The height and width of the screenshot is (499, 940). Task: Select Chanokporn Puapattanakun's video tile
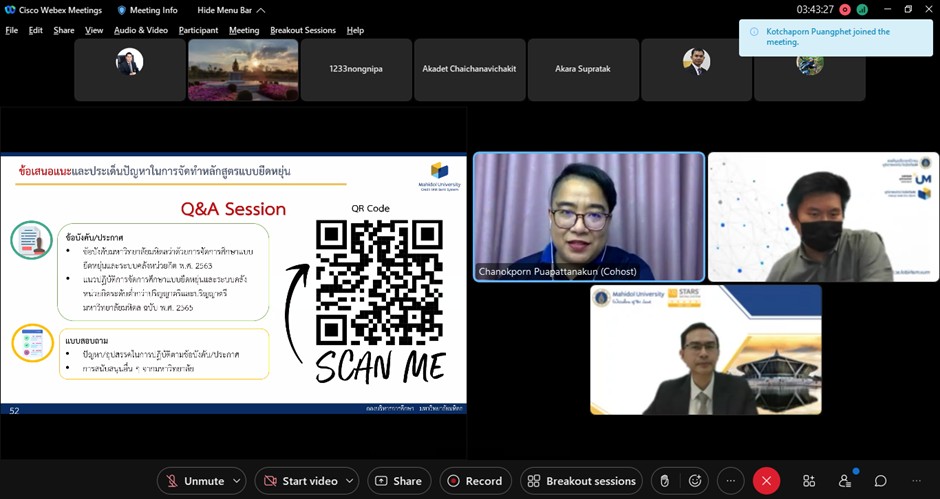point(588,216)
